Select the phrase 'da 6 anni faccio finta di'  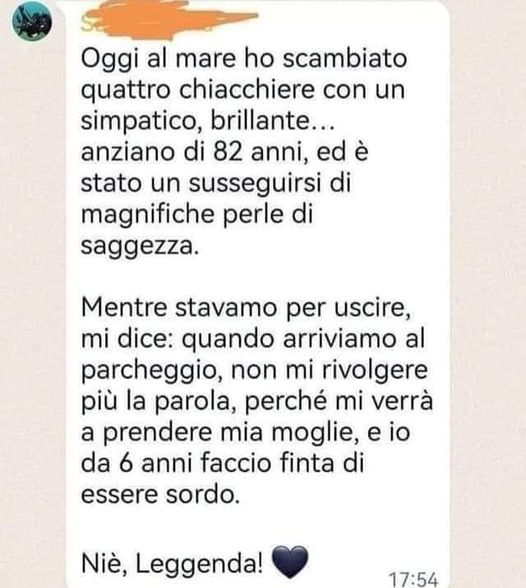222,464
